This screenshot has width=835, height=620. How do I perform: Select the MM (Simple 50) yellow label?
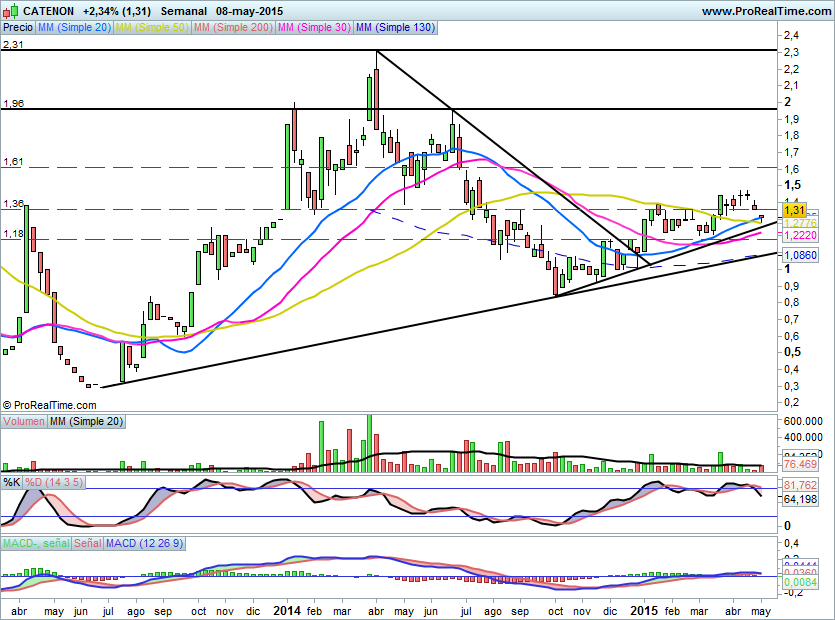(x=152, y=27)
